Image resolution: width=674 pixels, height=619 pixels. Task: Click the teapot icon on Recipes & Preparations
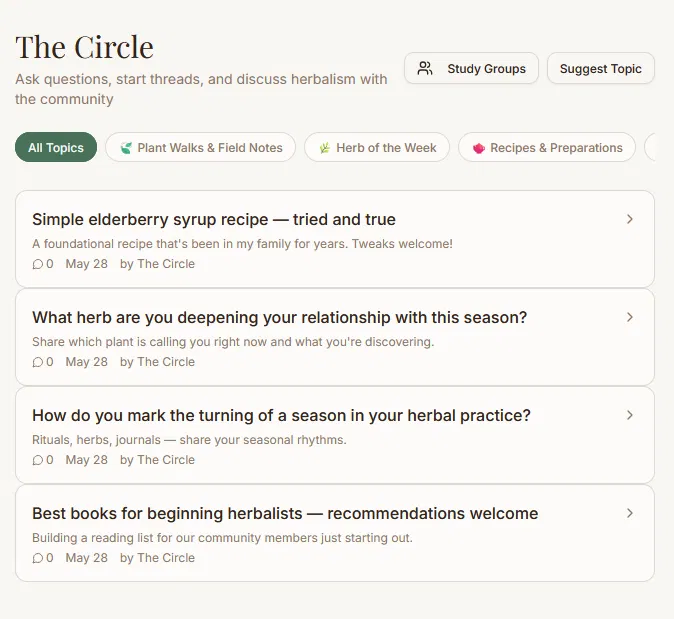point(479,148)
